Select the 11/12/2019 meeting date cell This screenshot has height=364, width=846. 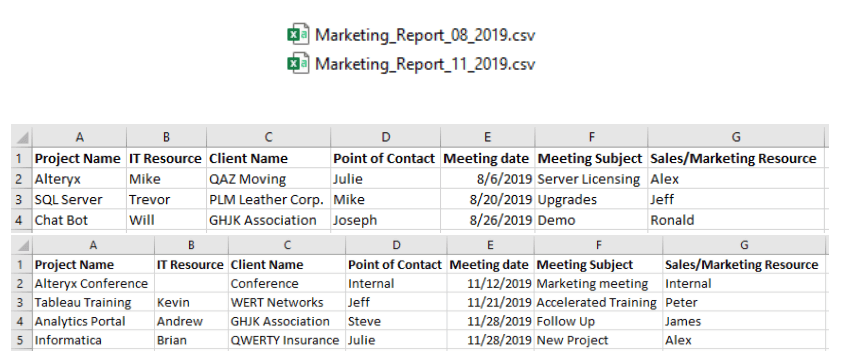click(490, 284)
